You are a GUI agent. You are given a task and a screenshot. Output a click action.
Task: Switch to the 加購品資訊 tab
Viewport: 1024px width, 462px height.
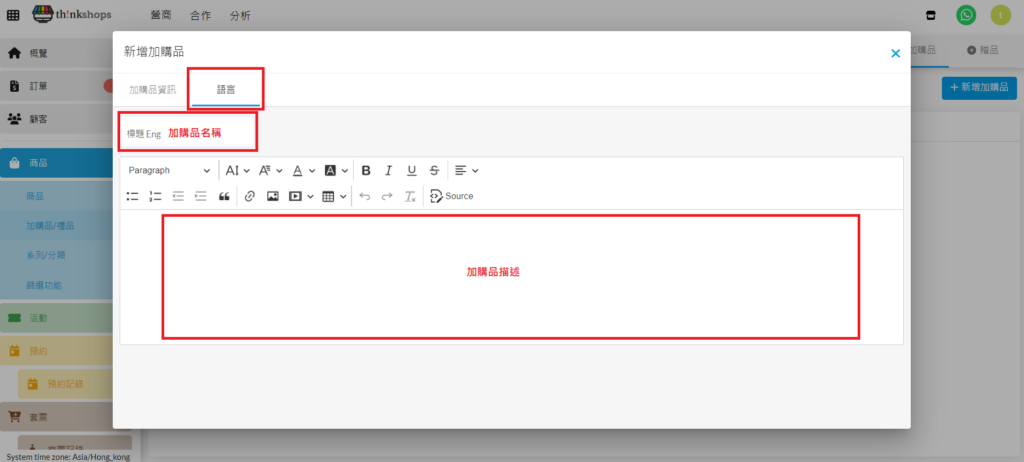pos(152,89)
